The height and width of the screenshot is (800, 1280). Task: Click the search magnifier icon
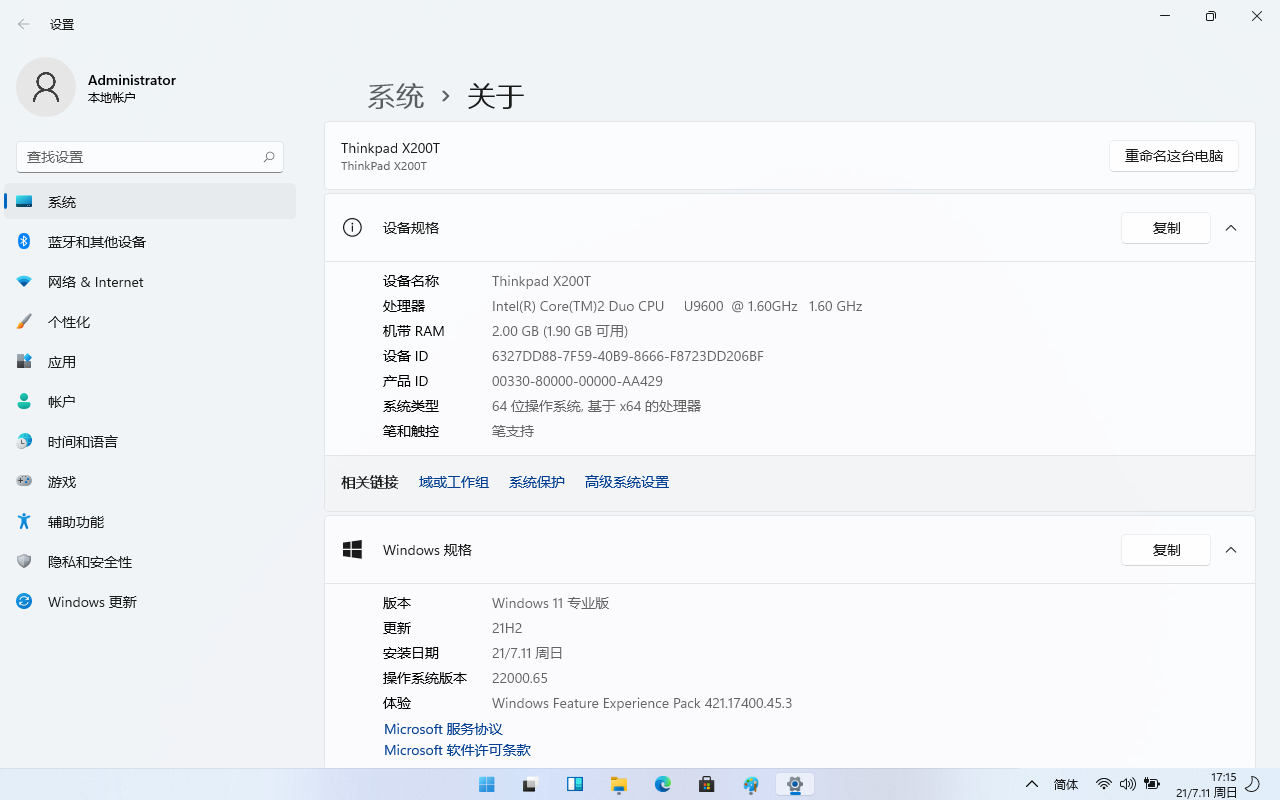269,157
